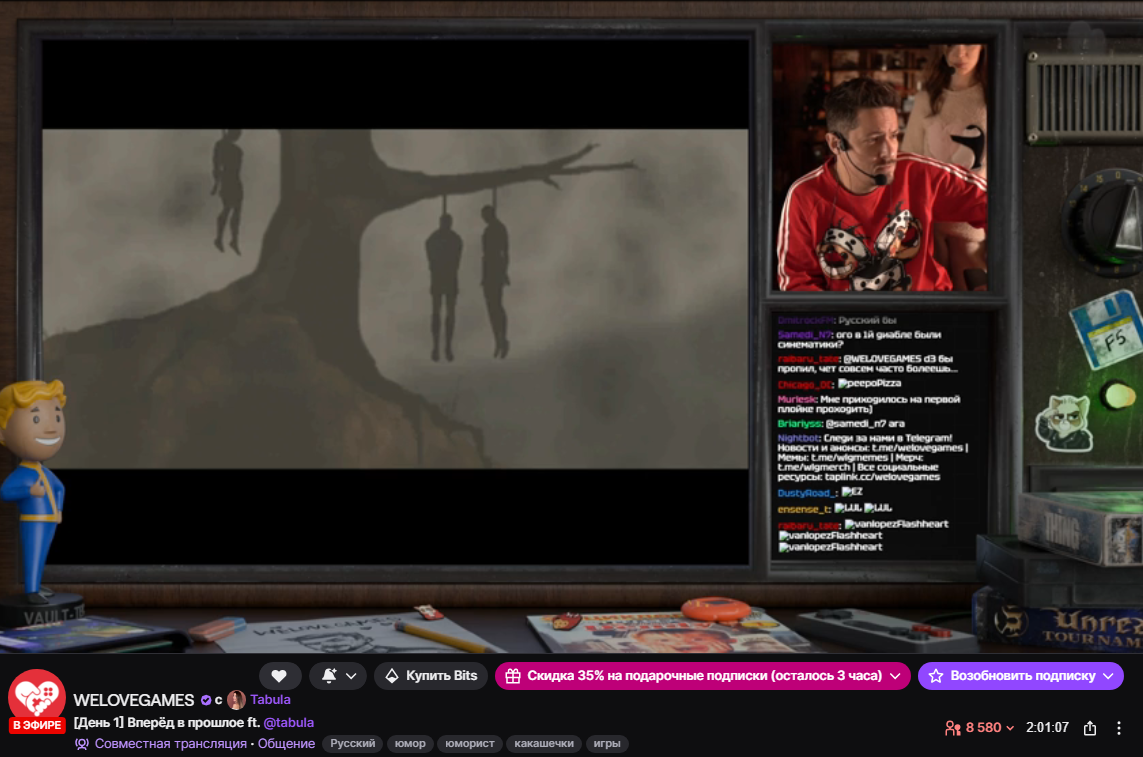Open the WELOVEGAMES channel avatar
The width and height of the screenshot is (1143, 757).
[37, 696]
